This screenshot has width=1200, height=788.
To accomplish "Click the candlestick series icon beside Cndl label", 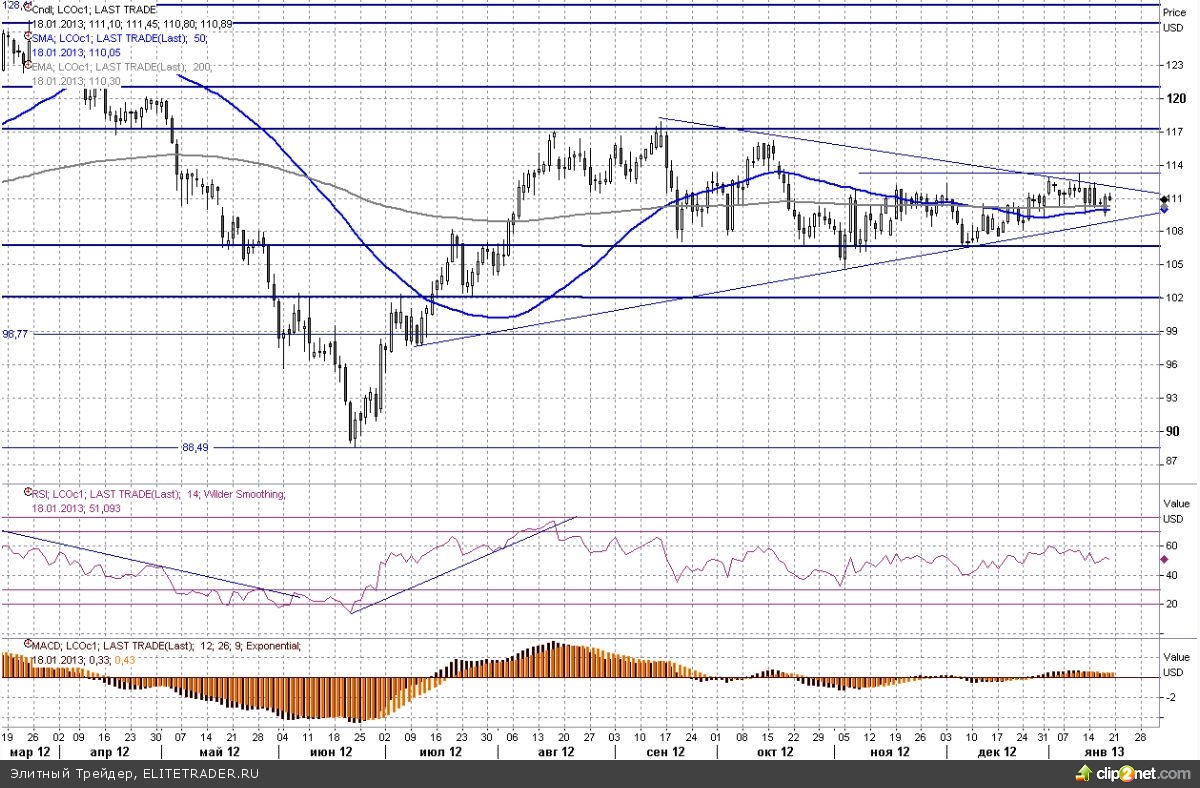I will tap(28, 10).
